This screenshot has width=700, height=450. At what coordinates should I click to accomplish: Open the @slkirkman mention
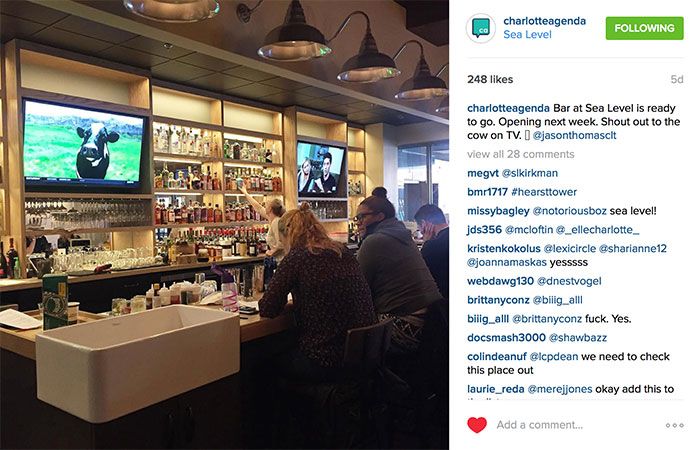coord(529,173)
